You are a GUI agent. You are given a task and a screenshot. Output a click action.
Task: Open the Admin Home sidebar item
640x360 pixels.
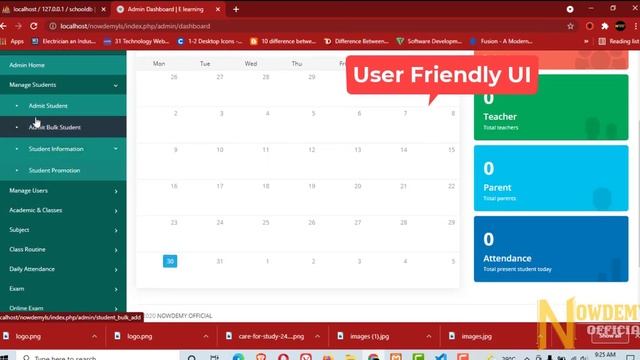pos(63,65)
